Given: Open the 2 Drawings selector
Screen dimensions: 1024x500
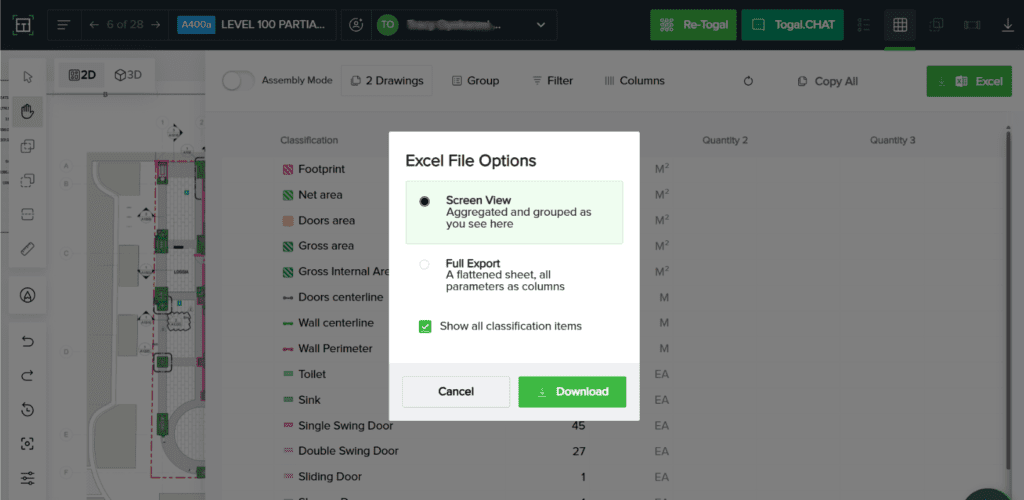Looking at the screenshot, I should 387,81.
